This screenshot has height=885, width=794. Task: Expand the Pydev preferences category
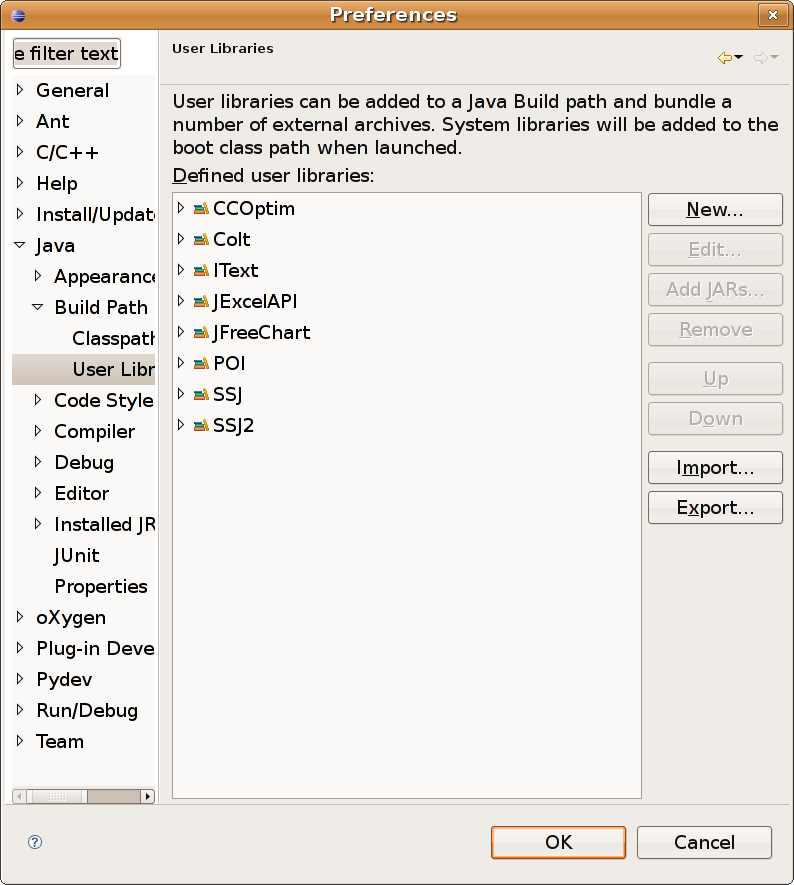pos(20,679)
